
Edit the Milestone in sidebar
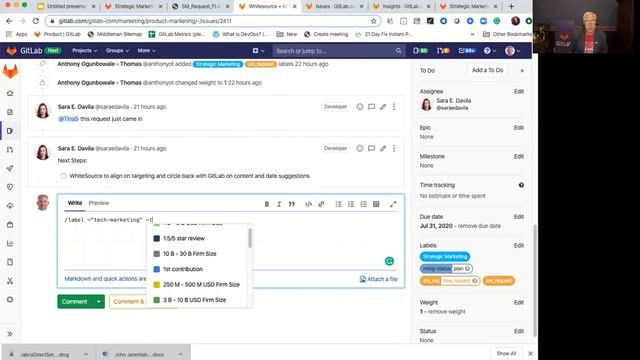[519, 156]
